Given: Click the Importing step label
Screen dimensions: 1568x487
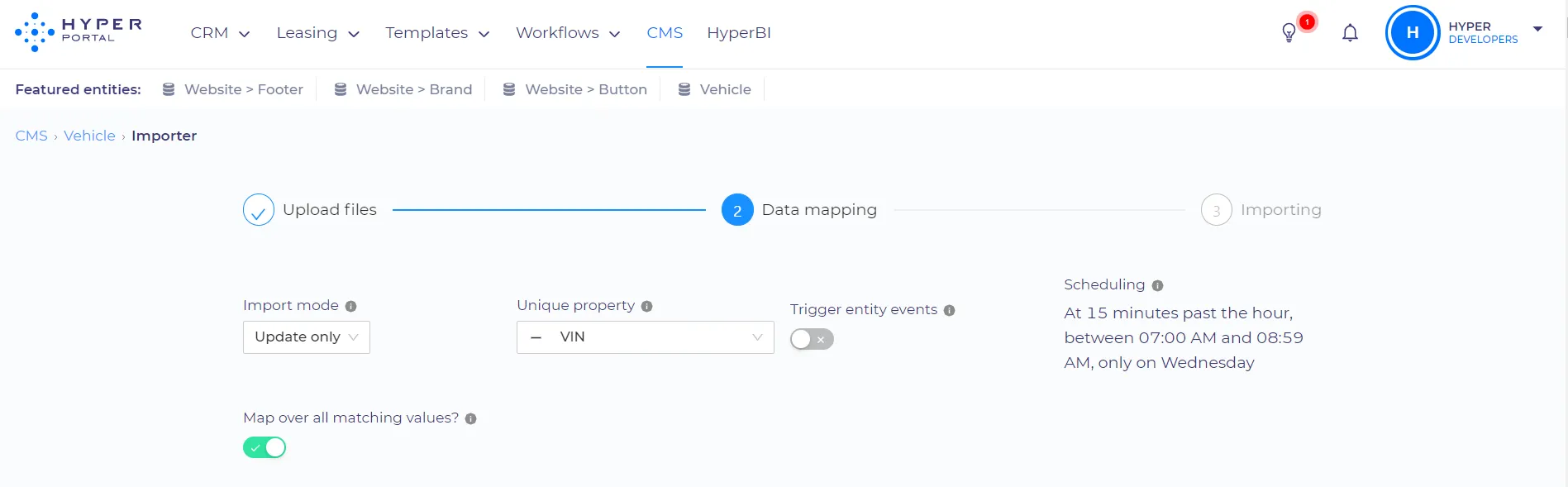Looking at the screenshot, I should coord(1281,210).
